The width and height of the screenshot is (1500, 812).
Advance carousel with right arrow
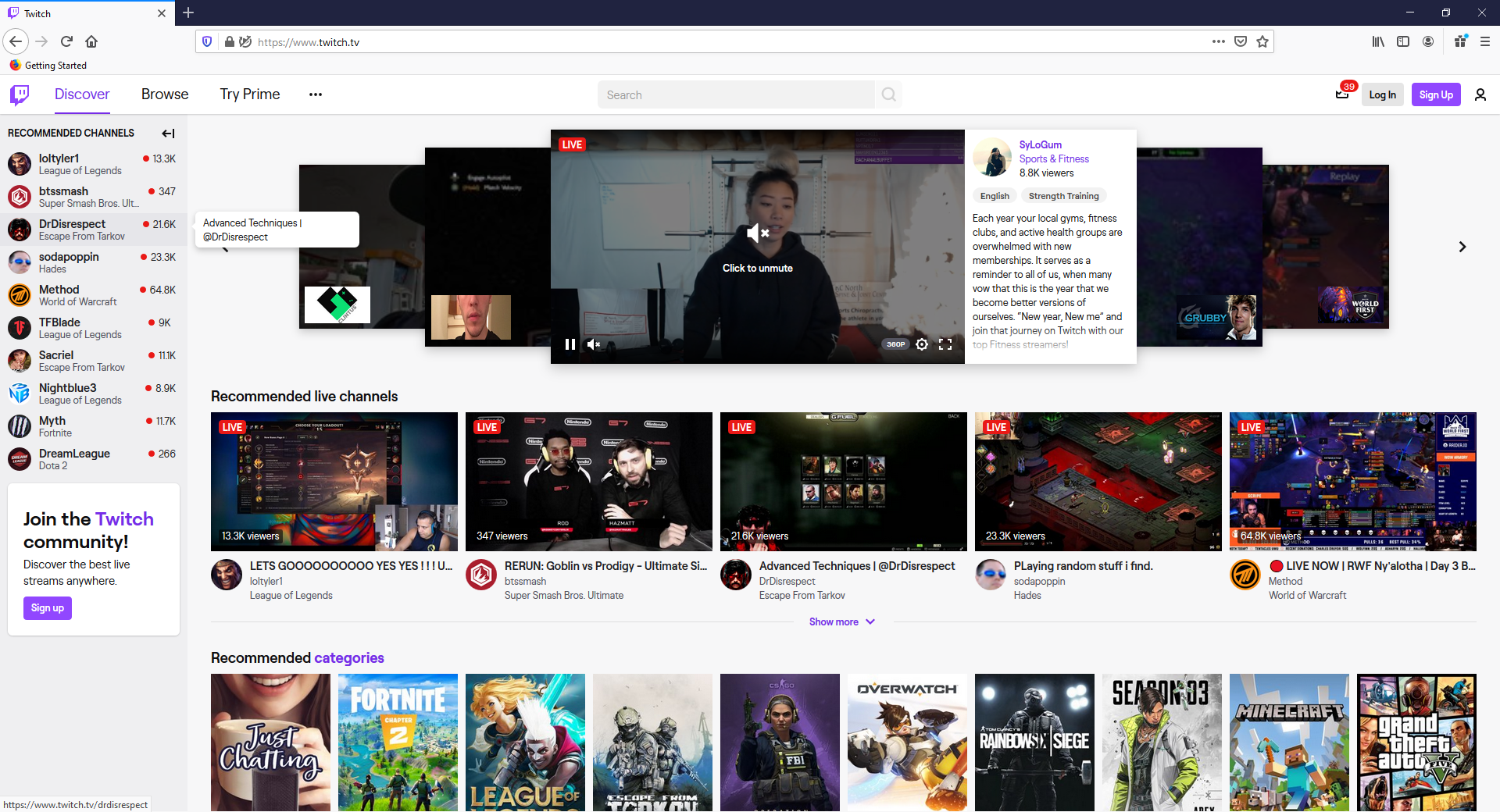(1462, 247)
